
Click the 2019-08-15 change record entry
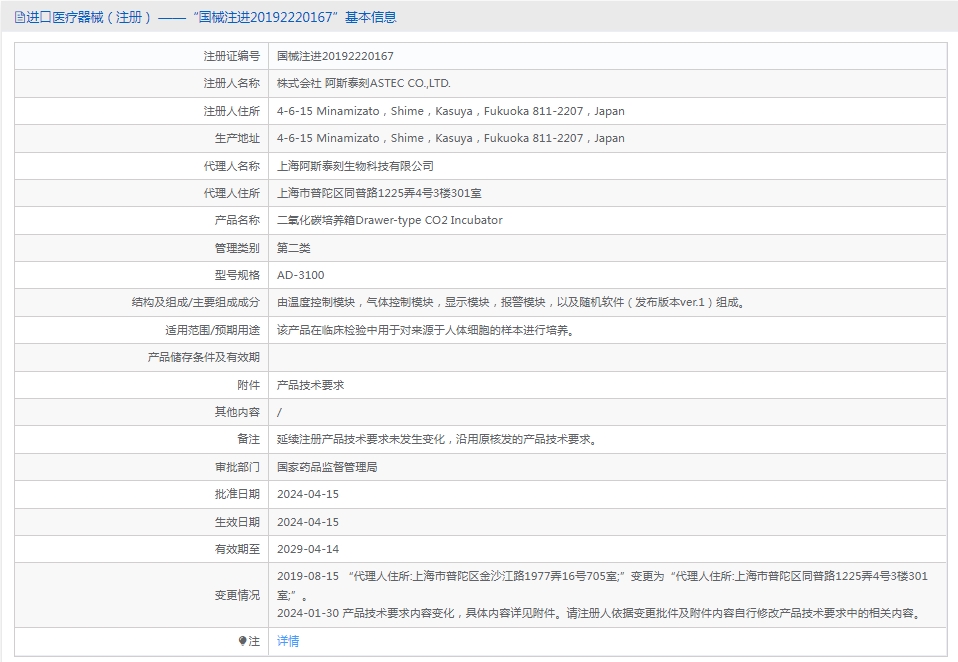[x=602, y=585]
